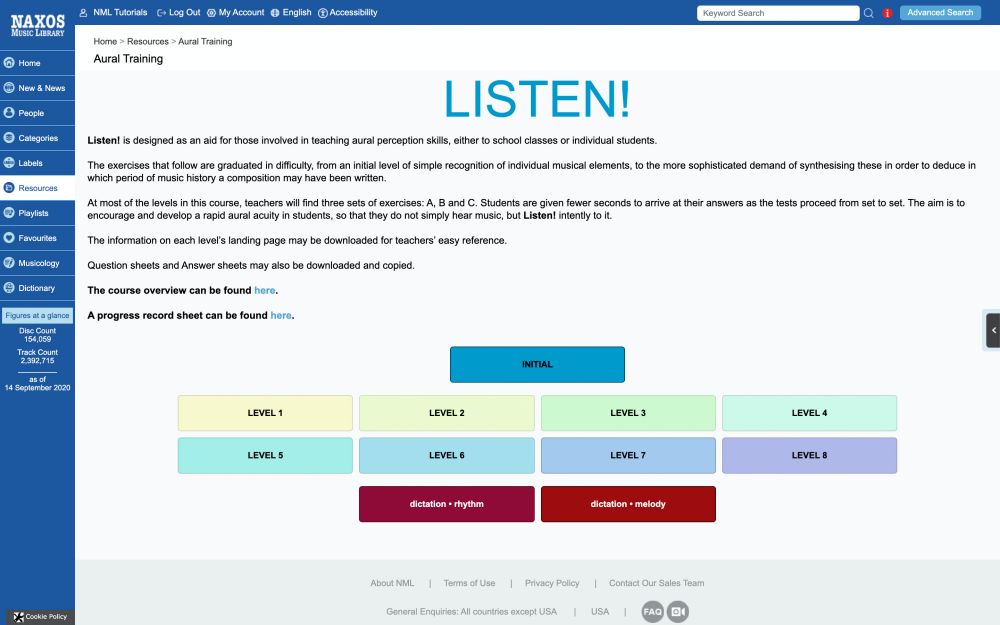Expand the collapsed right-edge side panel arrow

click(993, 330)
